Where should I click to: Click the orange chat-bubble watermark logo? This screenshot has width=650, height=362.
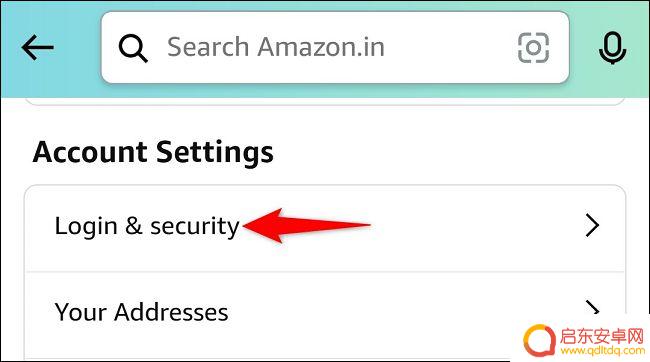[x=539, y=340]
